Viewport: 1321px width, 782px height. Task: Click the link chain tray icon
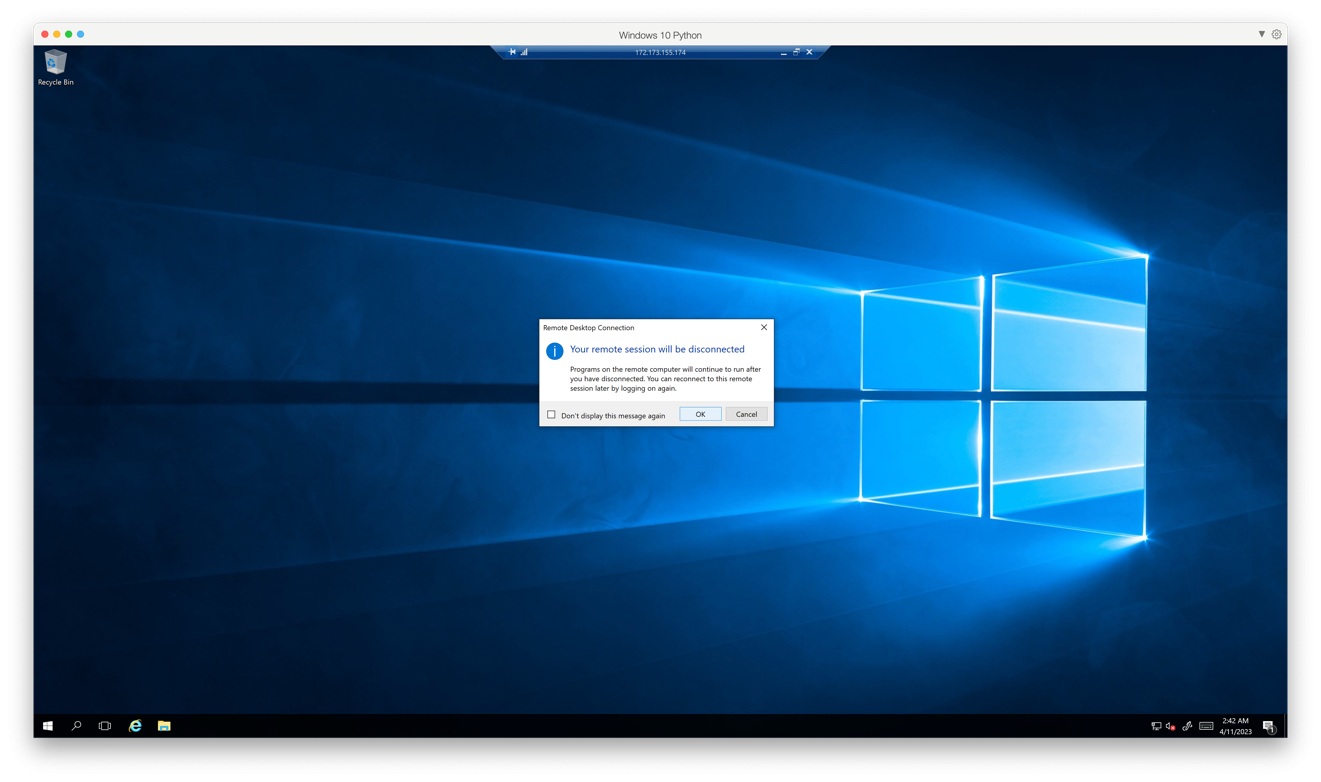tap(1187, 726)
